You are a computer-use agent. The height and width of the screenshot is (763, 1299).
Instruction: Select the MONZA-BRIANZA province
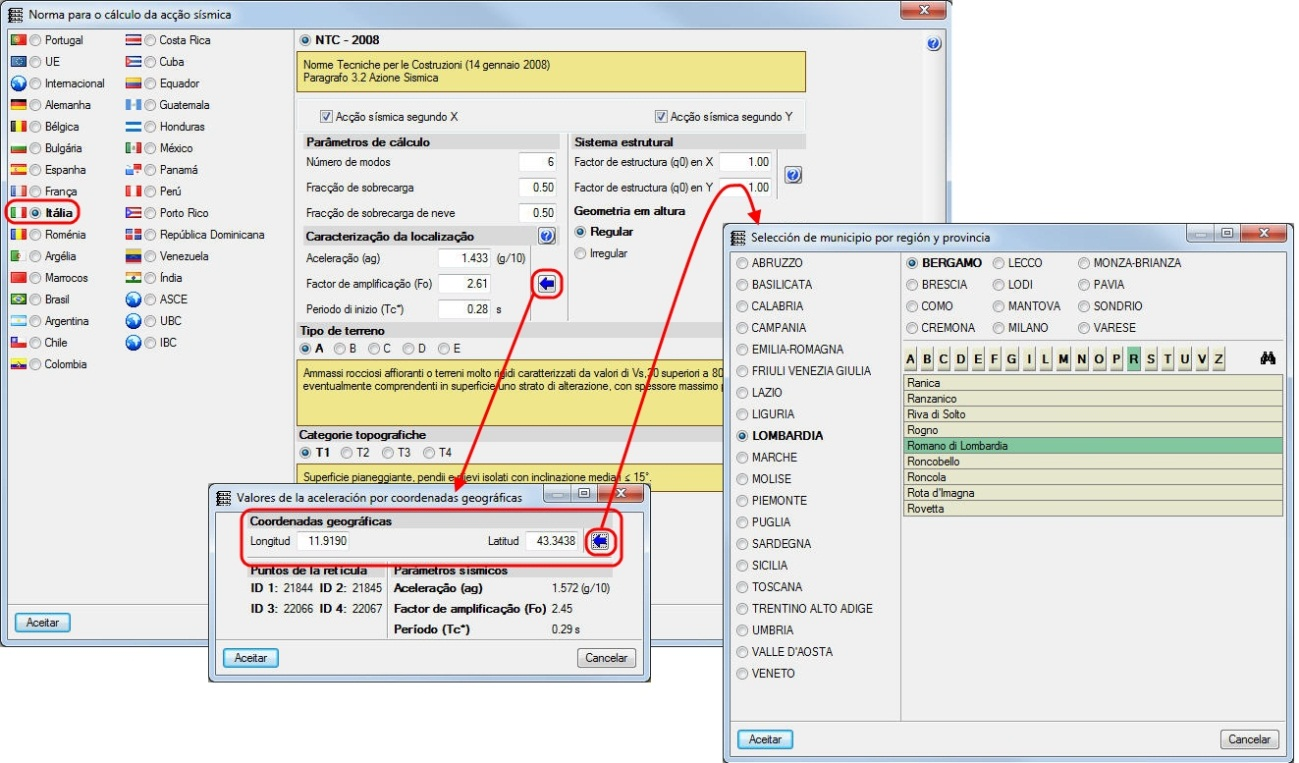pyautogui.click(x=1085, y=263)
